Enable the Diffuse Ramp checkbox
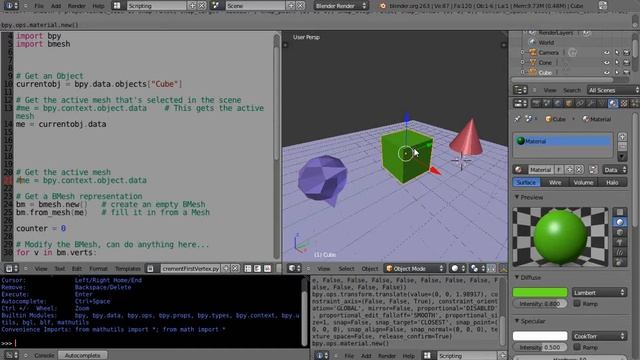This screenshot has height=360, width=640. pos(577,303)
